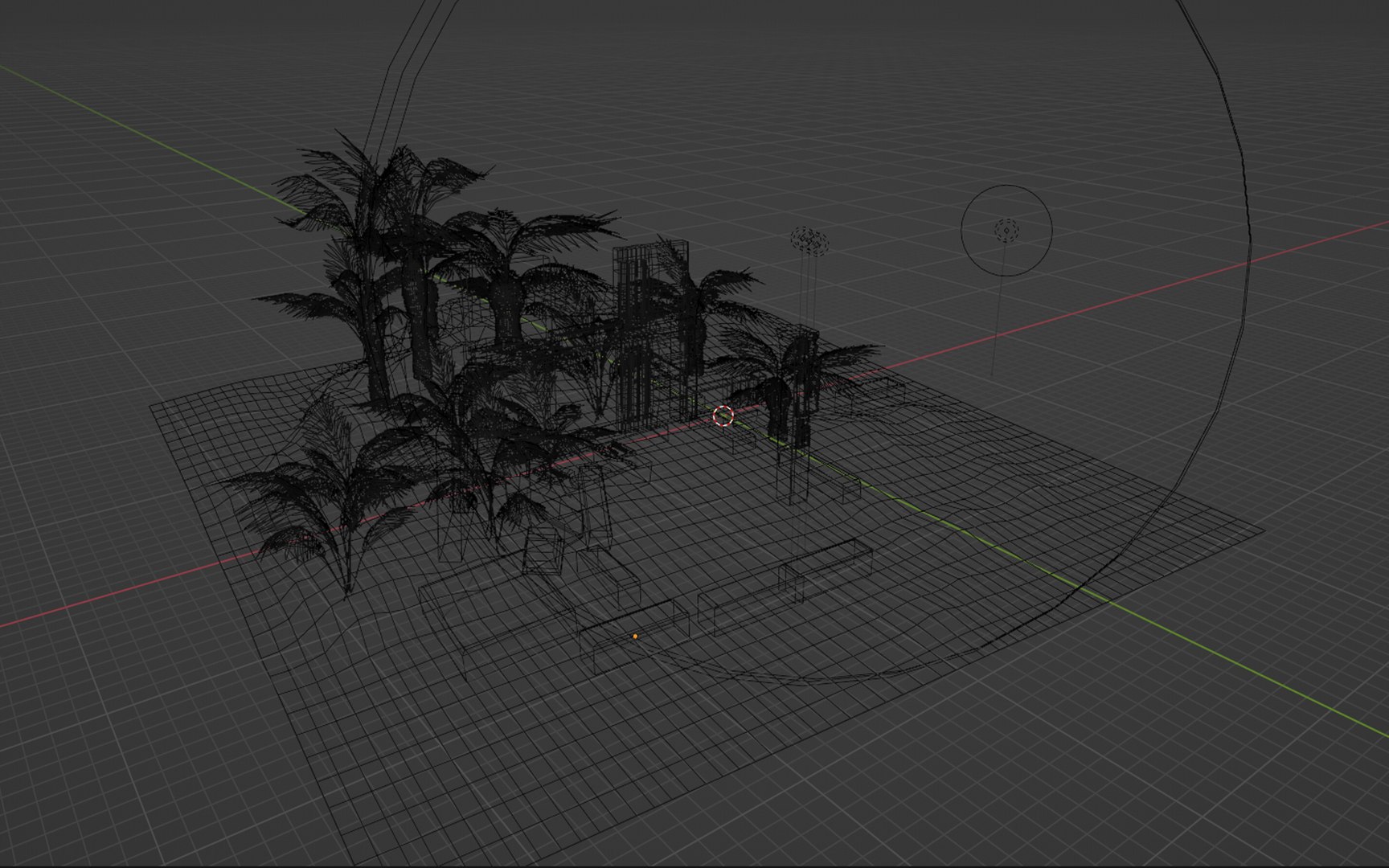Viewport: 1389px width, 868px height.
Task: Select the dashed-oval light above the scene
Action: pos(809,240)
